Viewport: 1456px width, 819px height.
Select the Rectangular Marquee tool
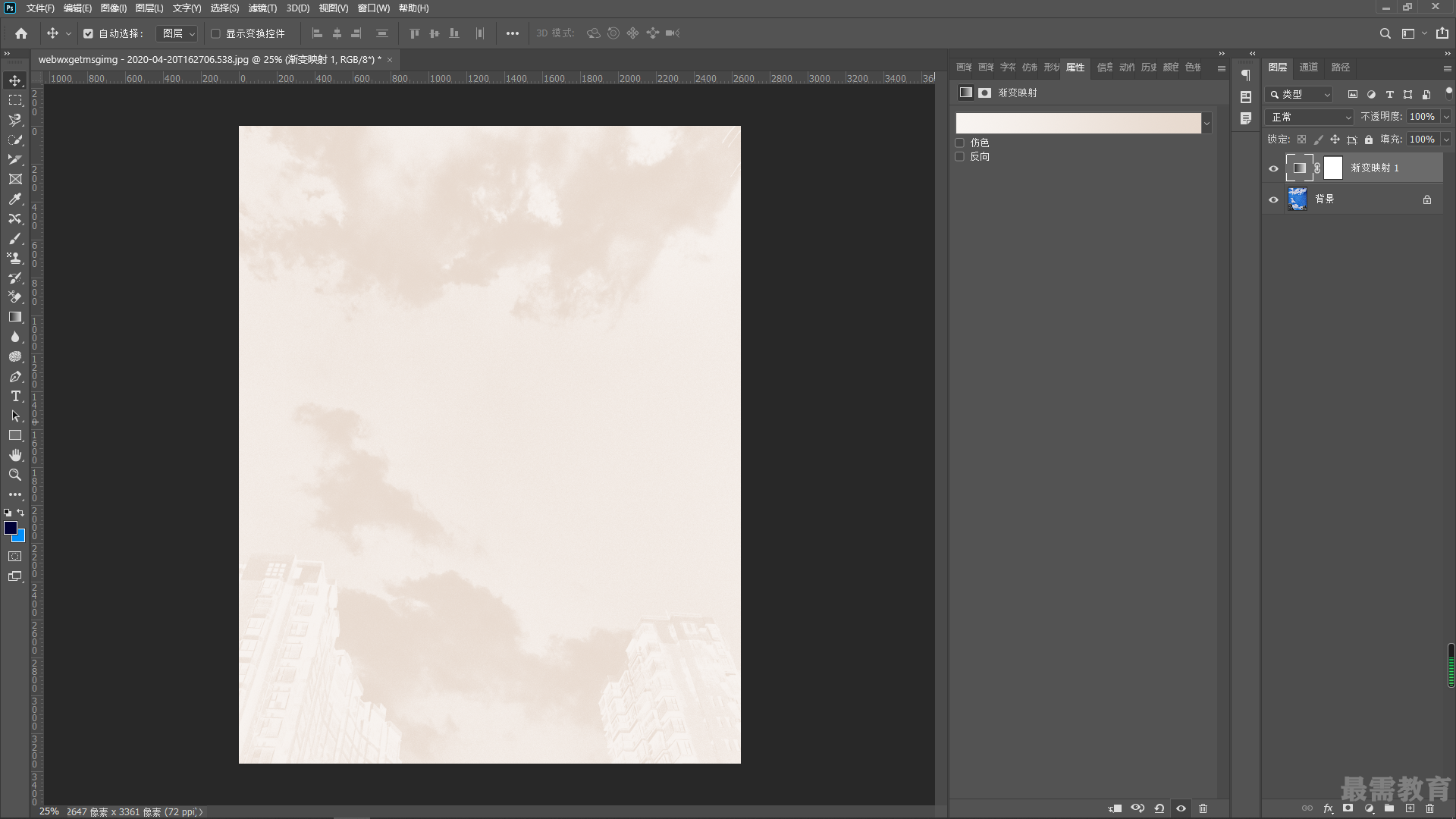tap(15, 100)
